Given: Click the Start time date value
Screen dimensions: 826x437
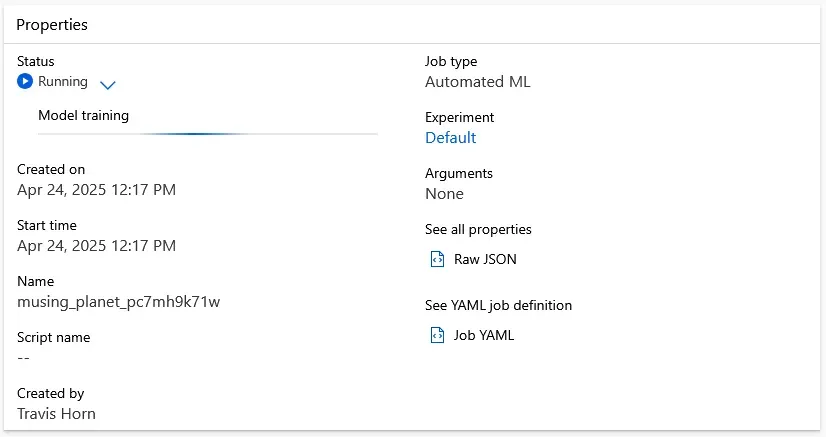Looking at the screenshot, I should 96,246.
